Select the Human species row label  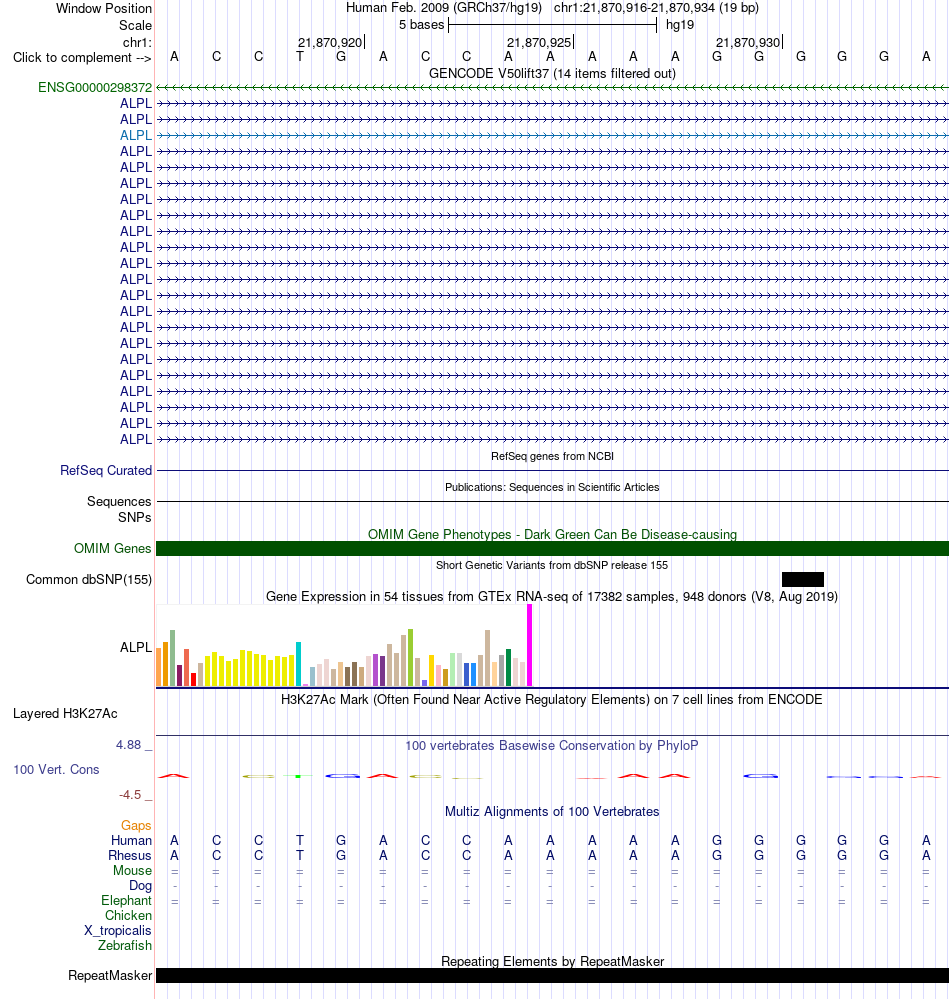(131, 840)
